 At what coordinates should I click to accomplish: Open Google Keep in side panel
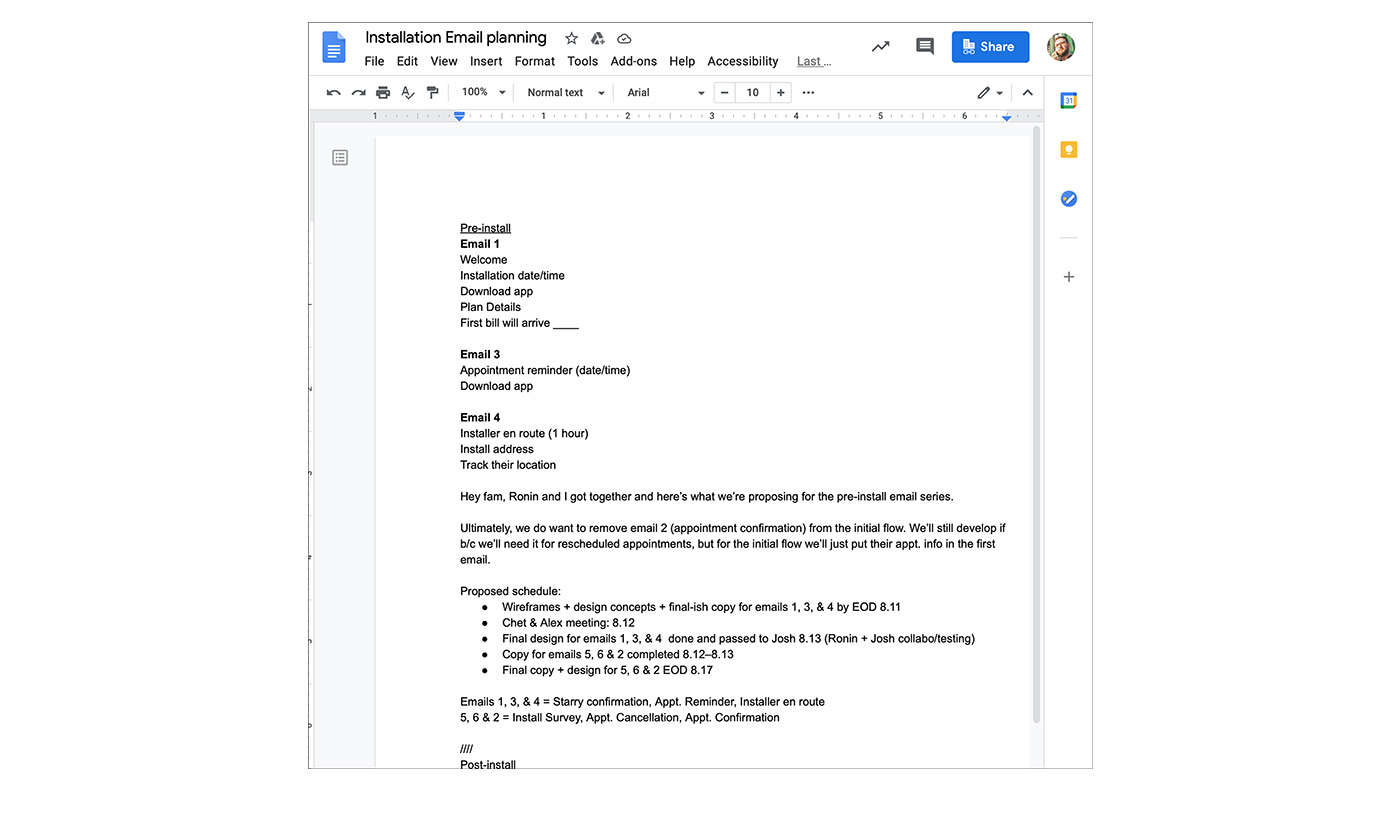(x=1068, y=150)
